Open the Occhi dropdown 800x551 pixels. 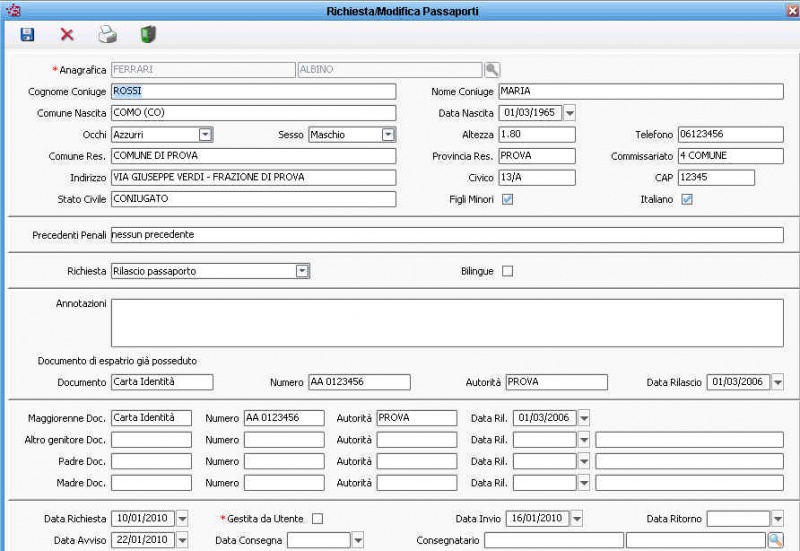click(x=205, y=134)
